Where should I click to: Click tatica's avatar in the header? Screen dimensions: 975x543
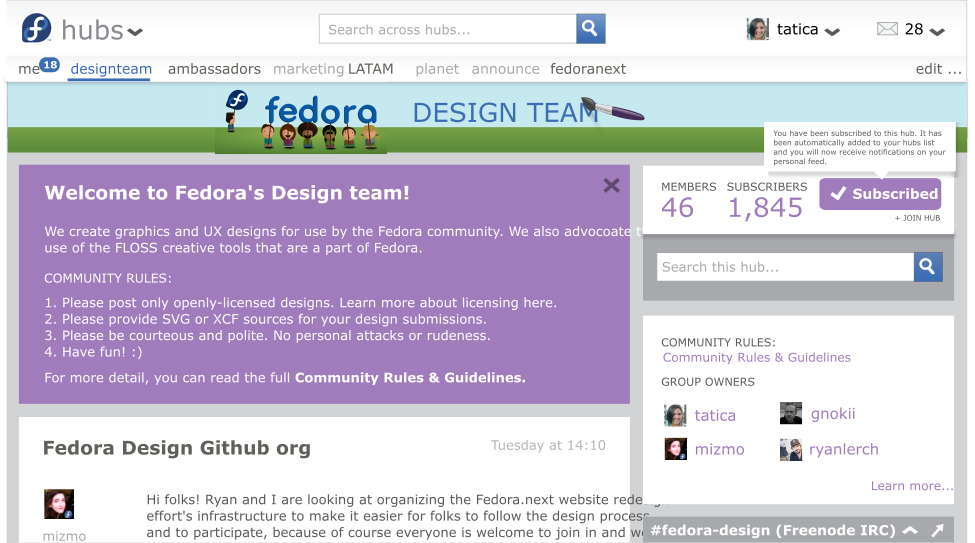[x=757, y=29]
